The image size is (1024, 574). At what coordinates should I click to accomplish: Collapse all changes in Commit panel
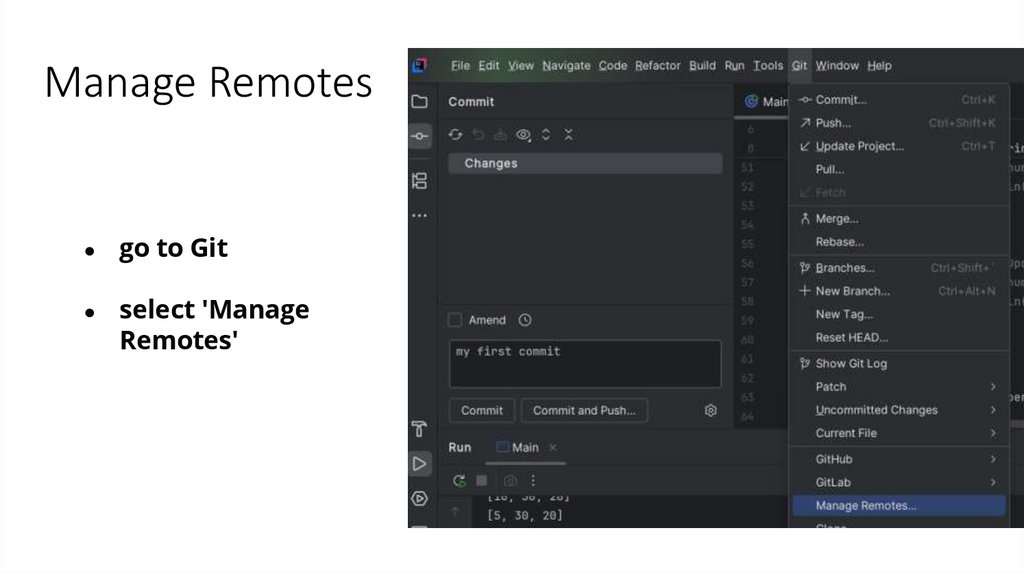click(x=568, y=135)
